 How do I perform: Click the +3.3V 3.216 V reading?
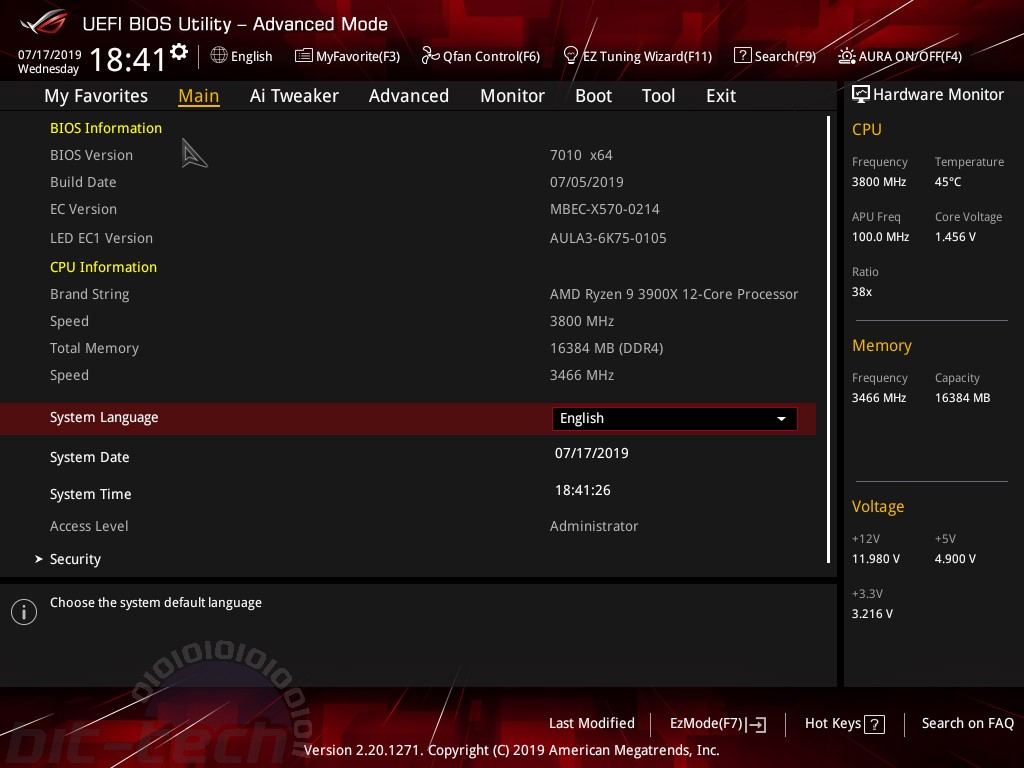[x=872, y=614]
